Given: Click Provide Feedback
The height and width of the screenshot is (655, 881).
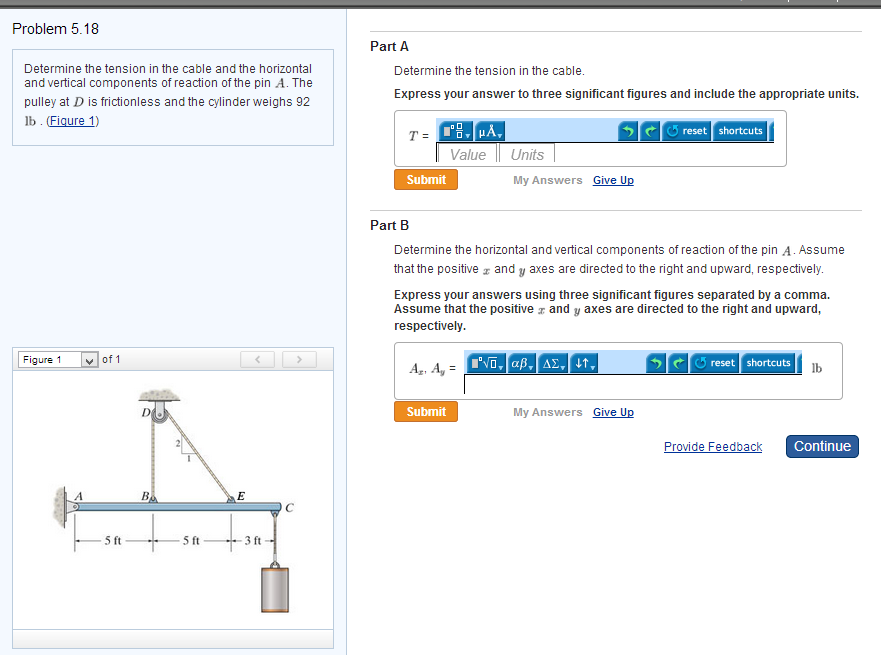Looking at the screenshot, I should 713,446.
